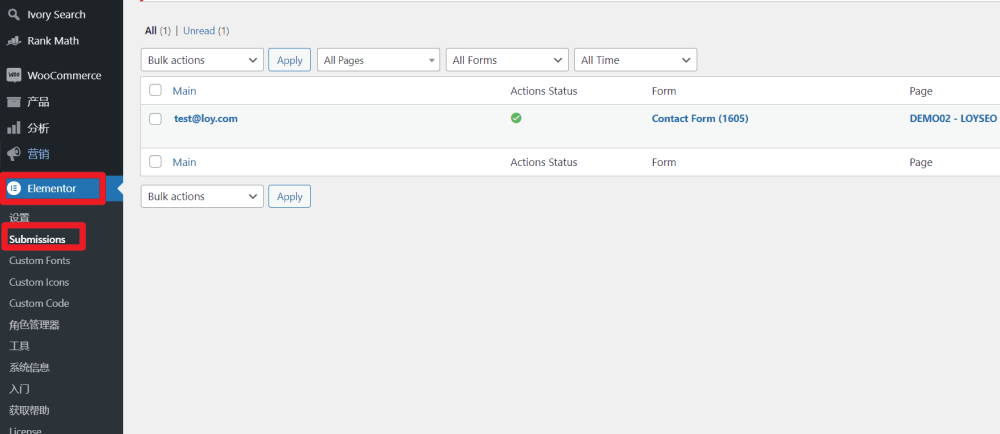This screenshot has height=434, width=1000.
Task: Open the All Pages filter dropdown
Action: [x=378, y=60]
